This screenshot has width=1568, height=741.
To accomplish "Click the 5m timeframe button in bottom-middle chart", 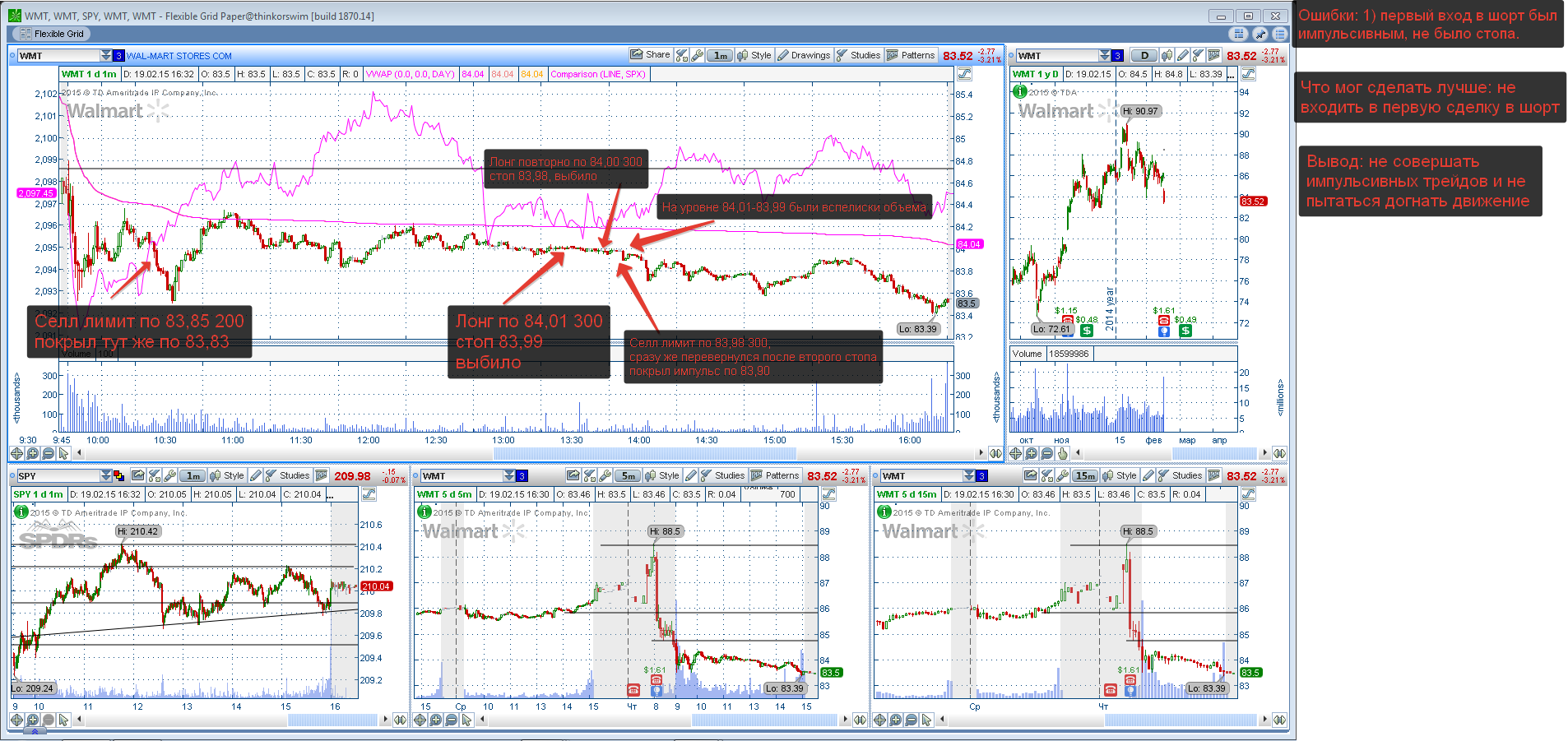I will point(629,475).
